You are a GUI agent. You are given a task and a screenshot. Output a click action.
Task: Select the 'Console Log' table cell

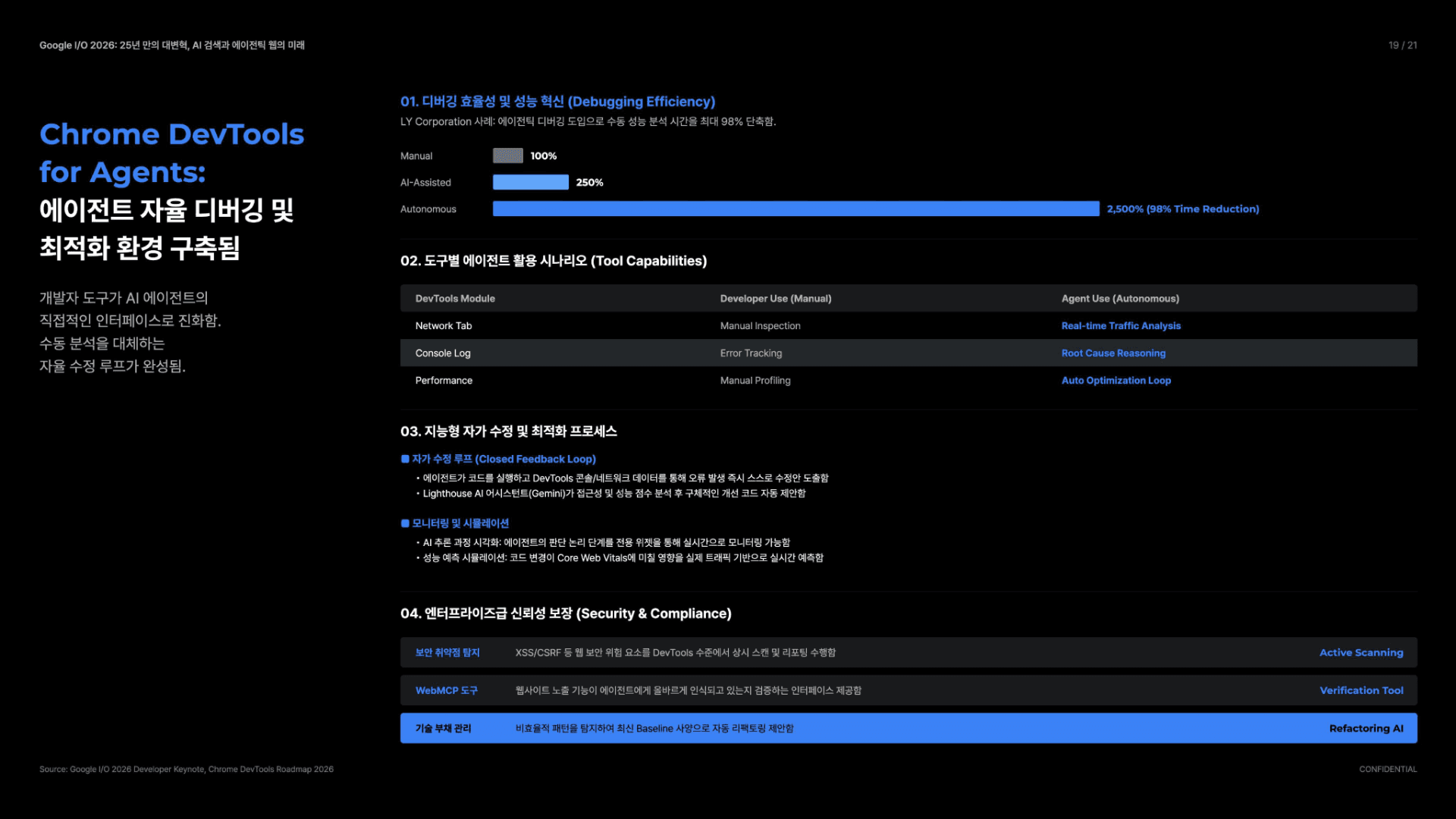(442, 353)
